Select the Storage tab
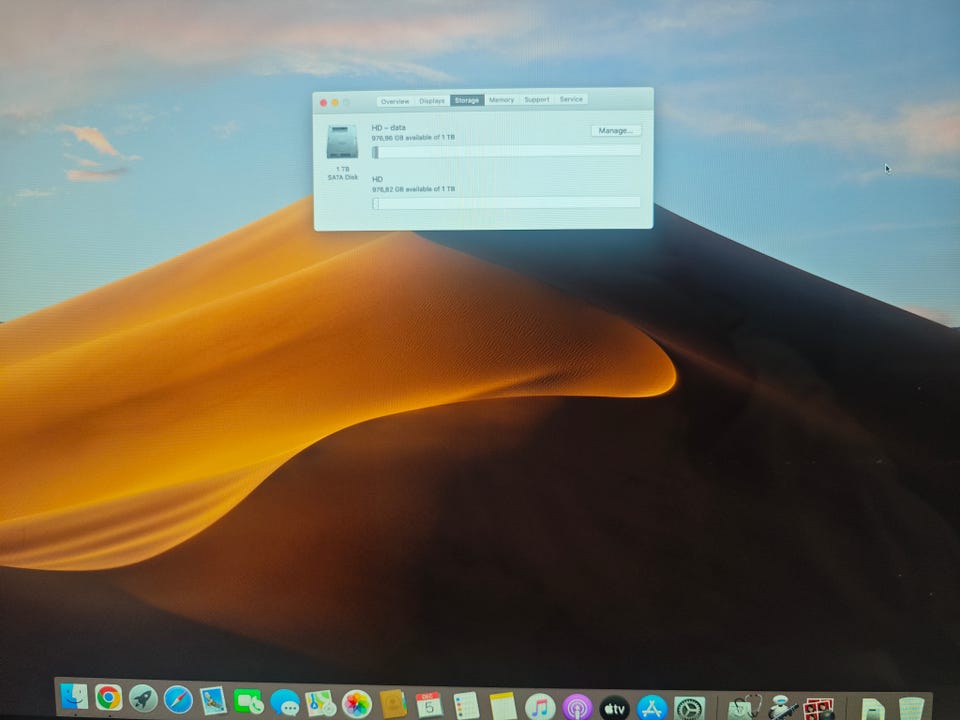This screenshot has height=720, width=960. point(467,100)
